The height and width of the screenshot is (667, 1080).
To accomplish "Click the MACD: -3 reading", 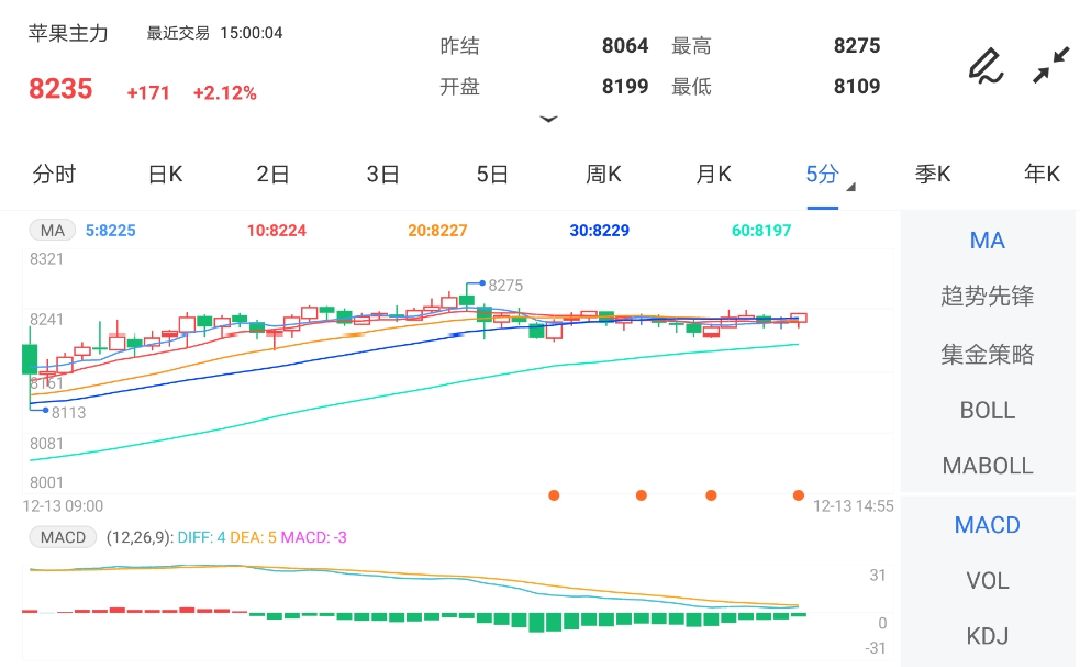I will click(313, 537).
